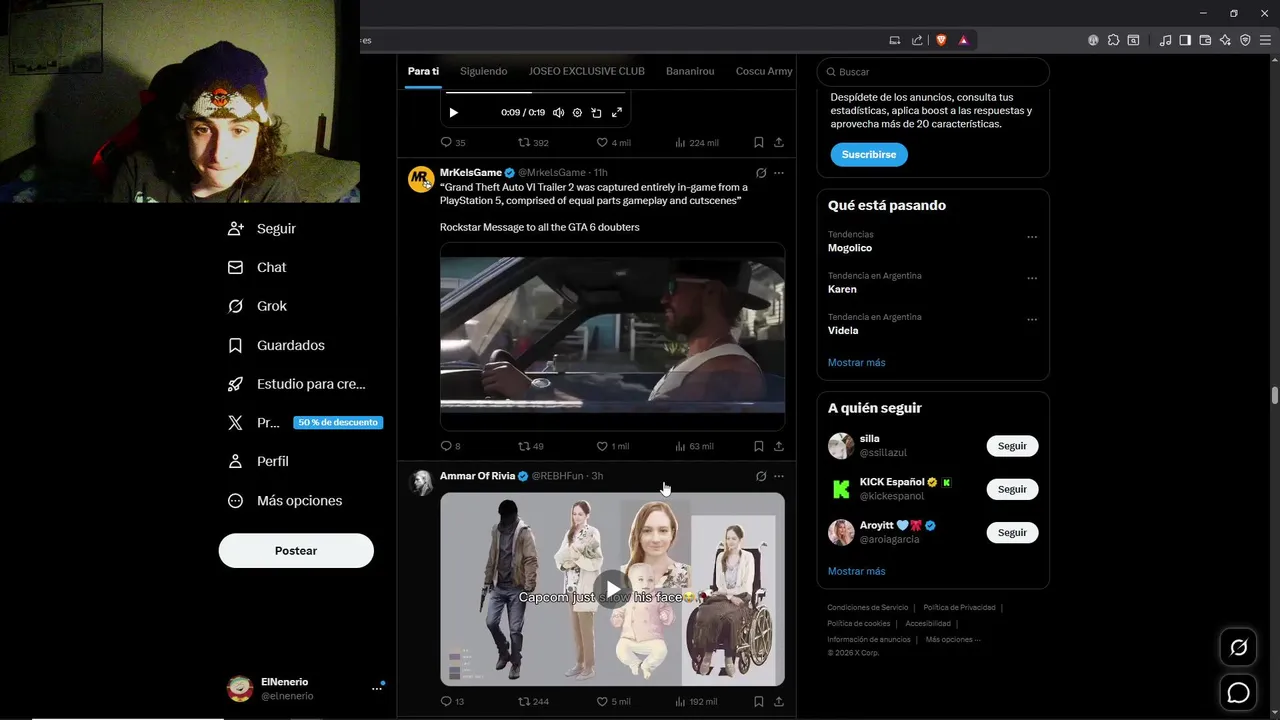Screen dimensions: 1280x720
Task: Repost the Ammar post with 244 reposts
Action: click(533, 701)
